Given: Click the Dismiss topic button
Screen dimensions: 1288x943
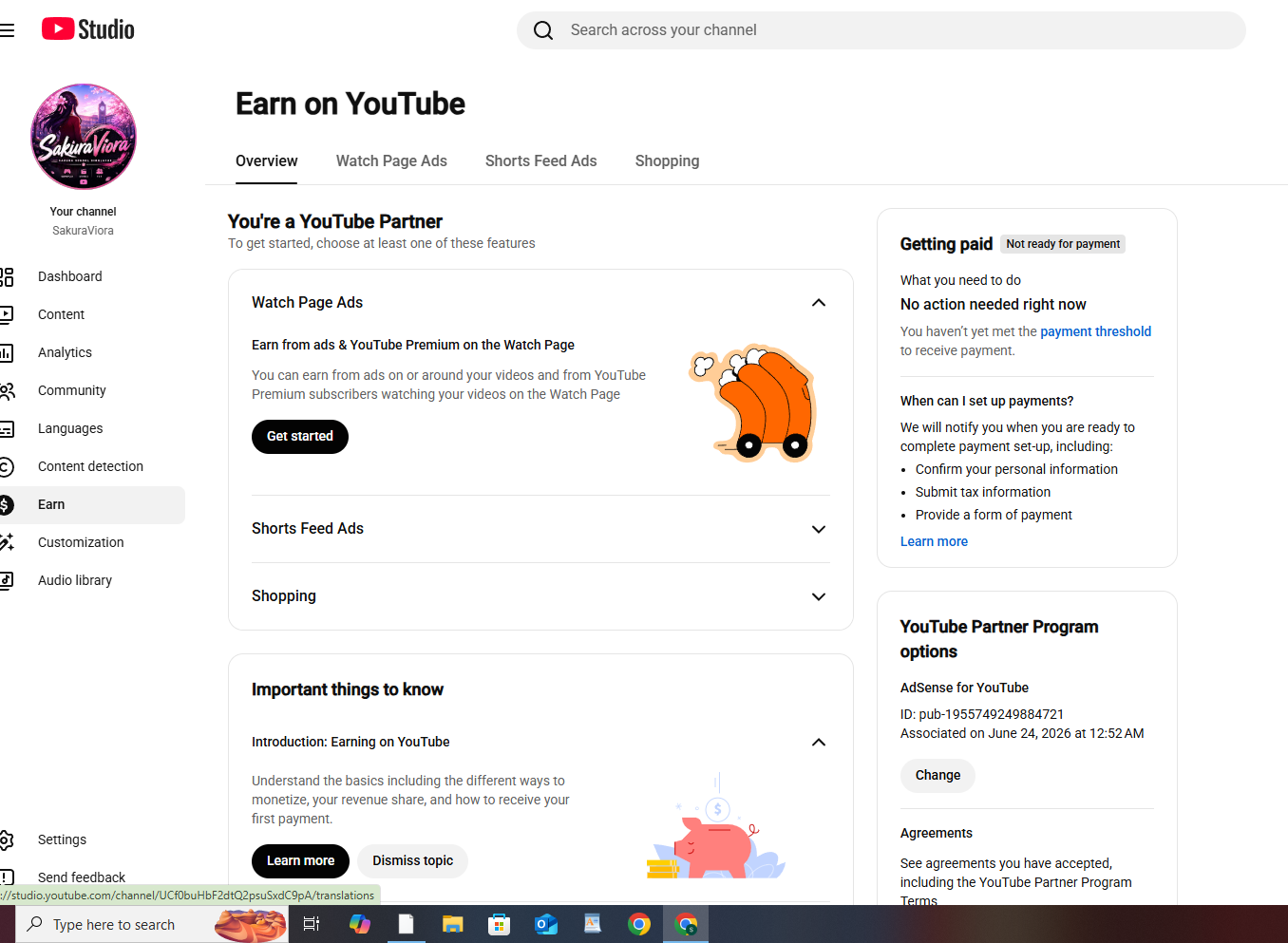Looking at the screenshot, I should click(413, 861).
